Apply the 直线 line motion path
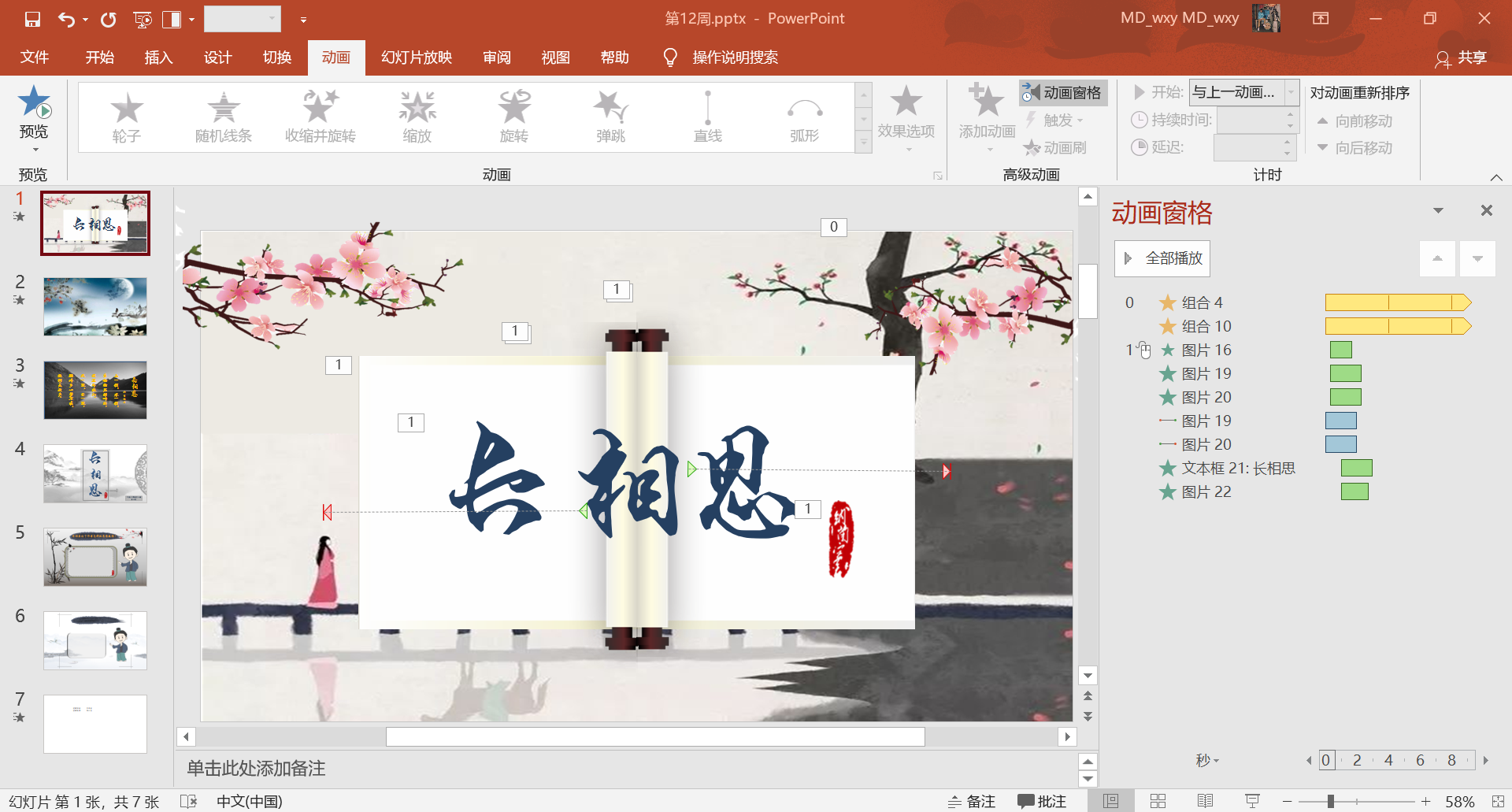This screenshot has width=1512, height=812. (x=708, y=118)
